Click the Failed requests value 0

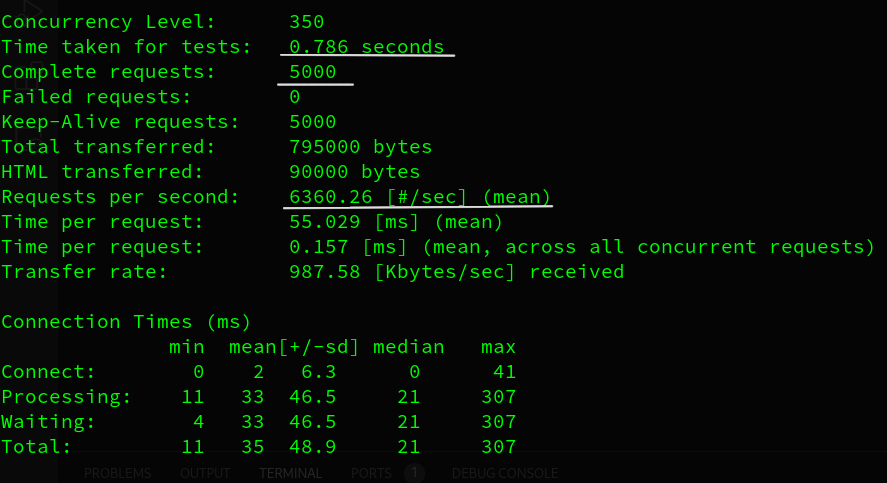click(295, 97)
